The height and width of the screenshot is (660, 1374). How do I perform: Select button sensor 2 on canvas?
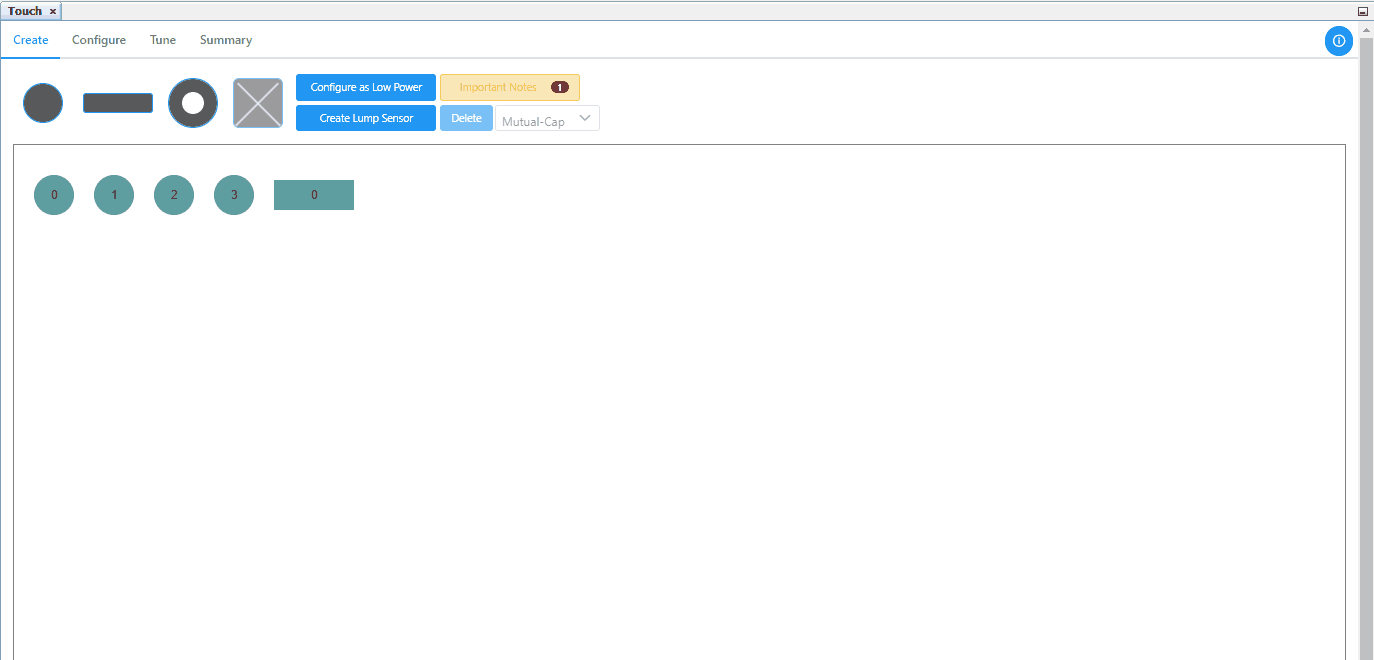[174, 195]
